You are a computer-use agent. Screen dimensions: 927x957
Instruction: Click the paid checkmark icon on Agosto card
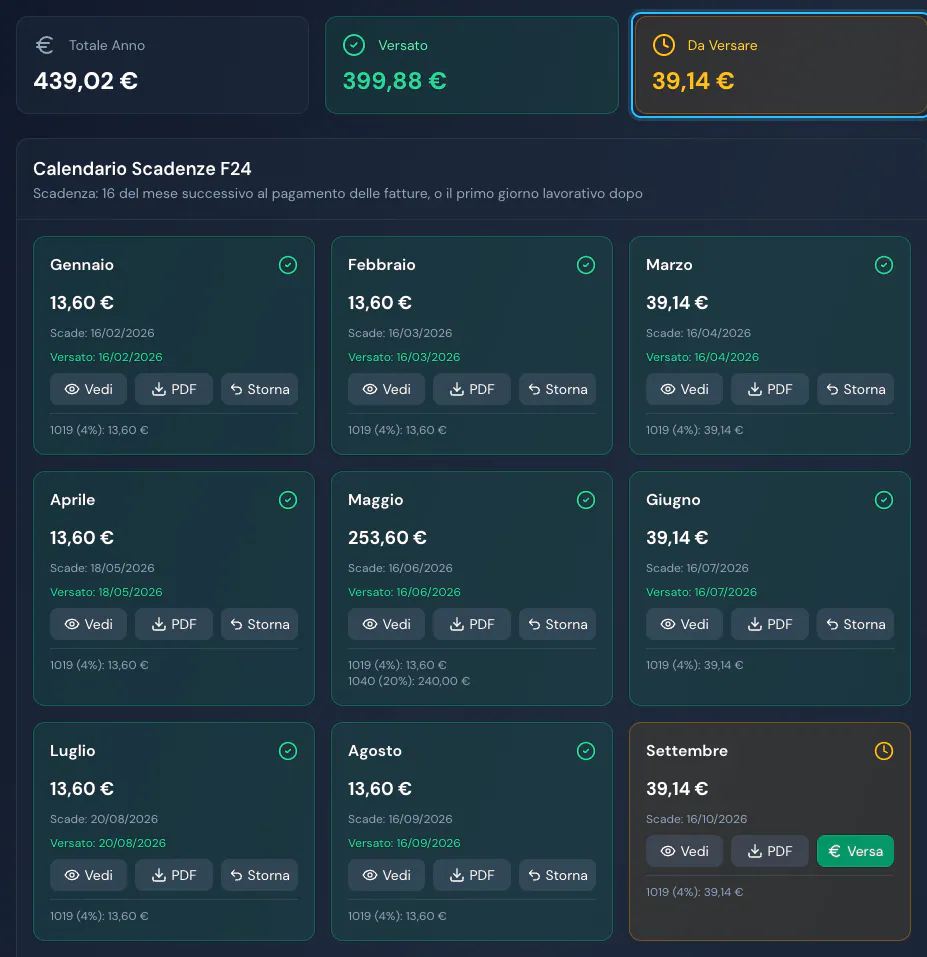pos(586,751)
